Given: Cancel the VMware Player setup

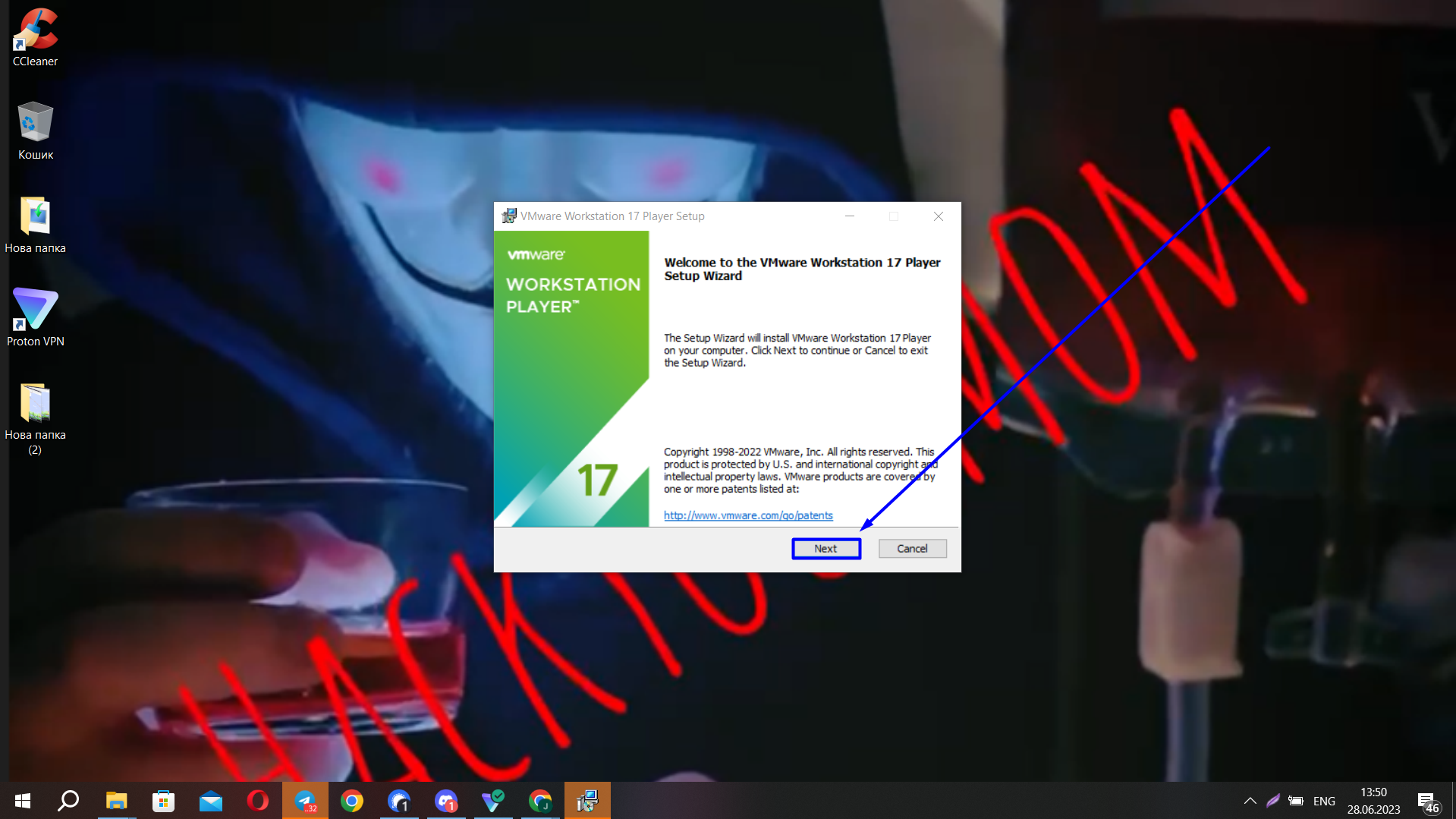Looking at the screenshot, I should (x=912, y=548).
